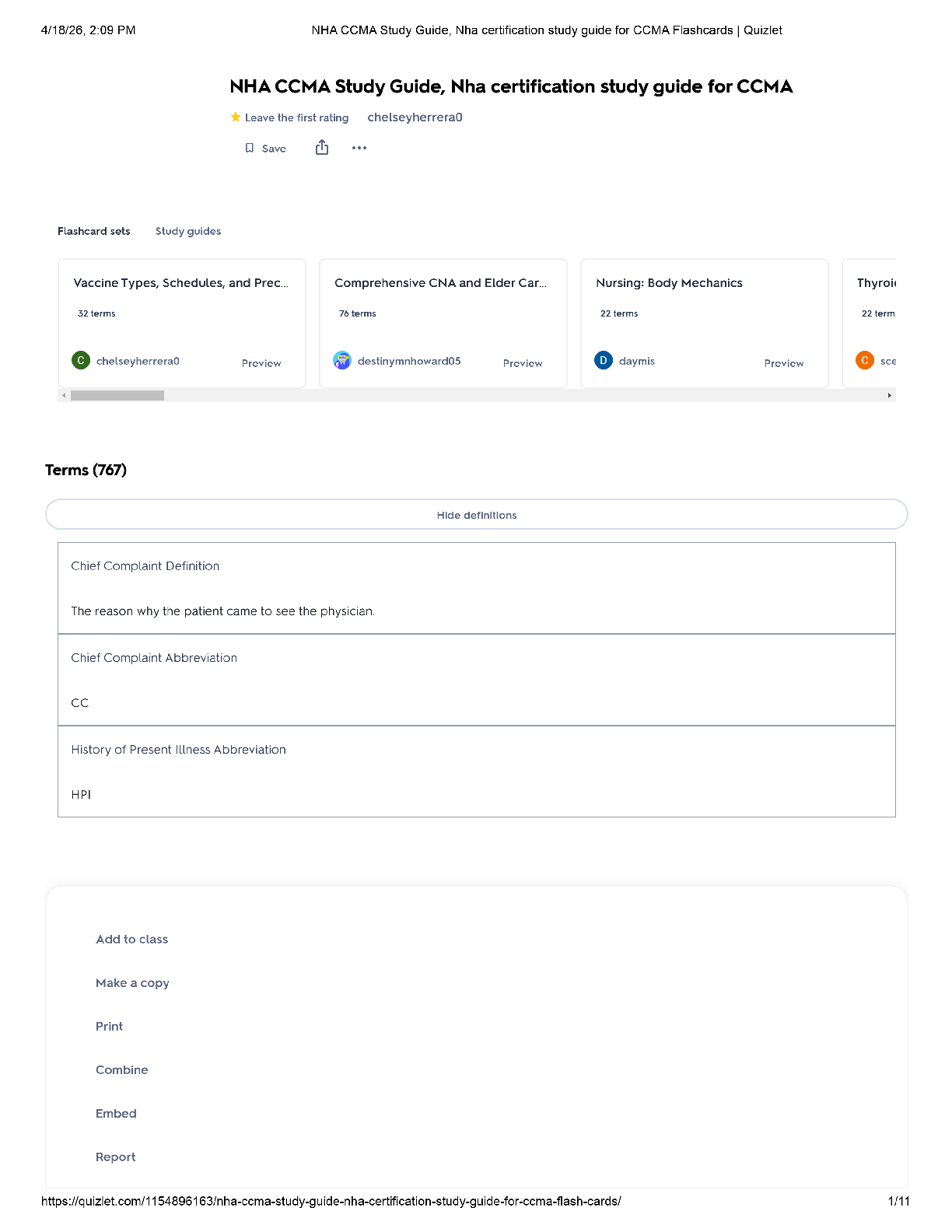952x1232 pixels.
Task: Click the 76 terms count label
Action: click(358, 313)
